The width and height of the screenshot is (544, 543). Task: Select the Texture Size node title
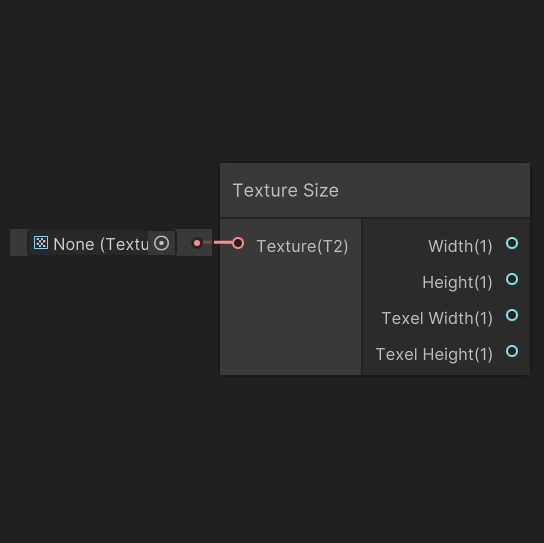click(286, 190)
